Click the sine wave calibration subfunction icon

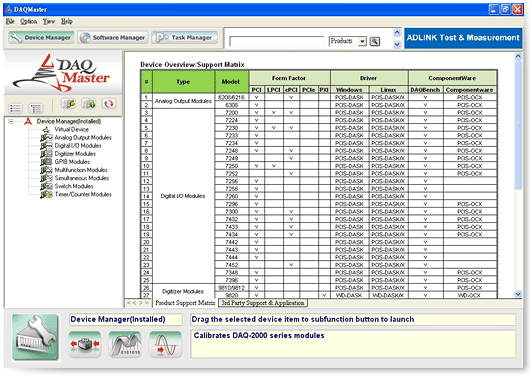[x=165, y=344]
